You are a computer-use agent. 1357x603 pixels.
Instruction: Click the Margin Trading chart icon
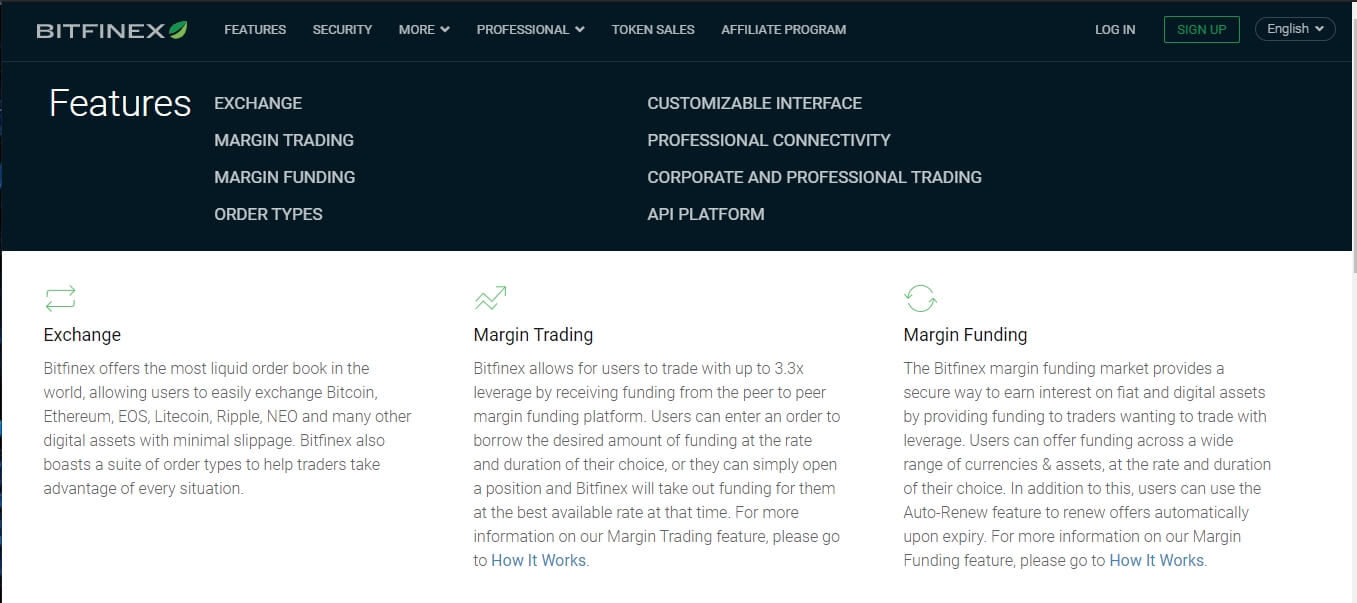point(490,297)
